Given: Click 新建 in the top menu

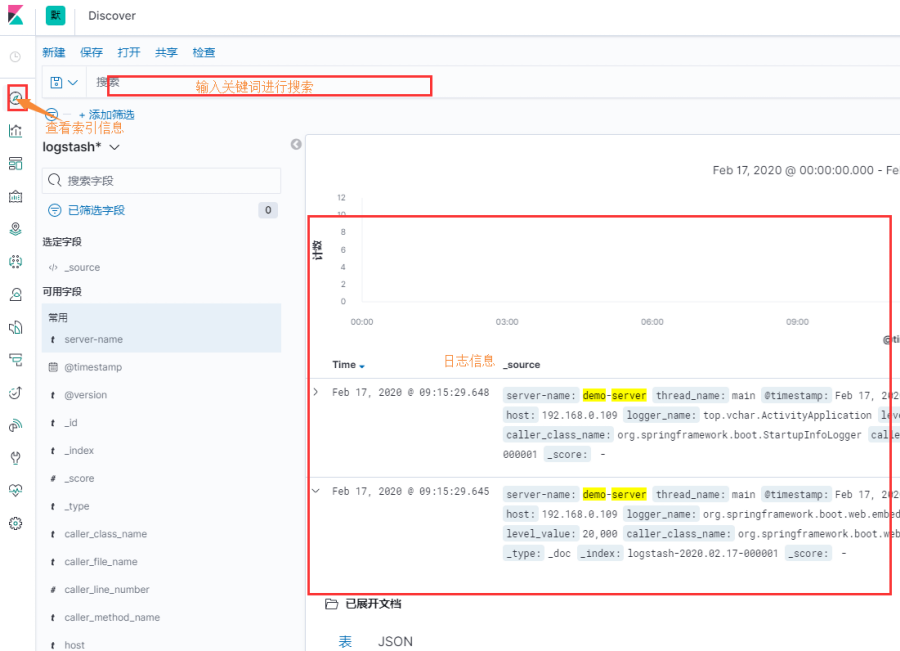Looking at the screenshot, I should 54,52.
